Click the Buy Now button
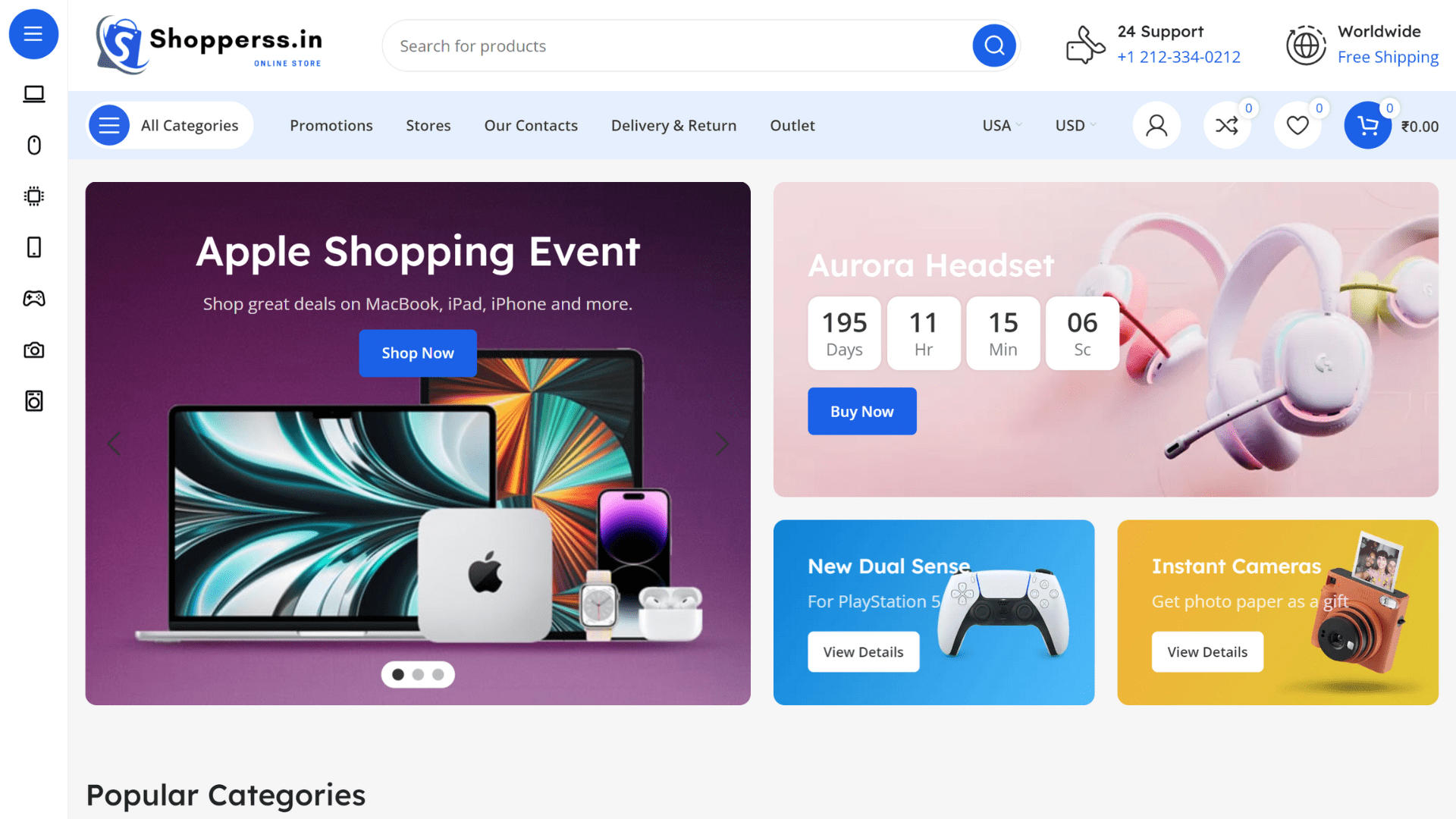 (862, 411)
